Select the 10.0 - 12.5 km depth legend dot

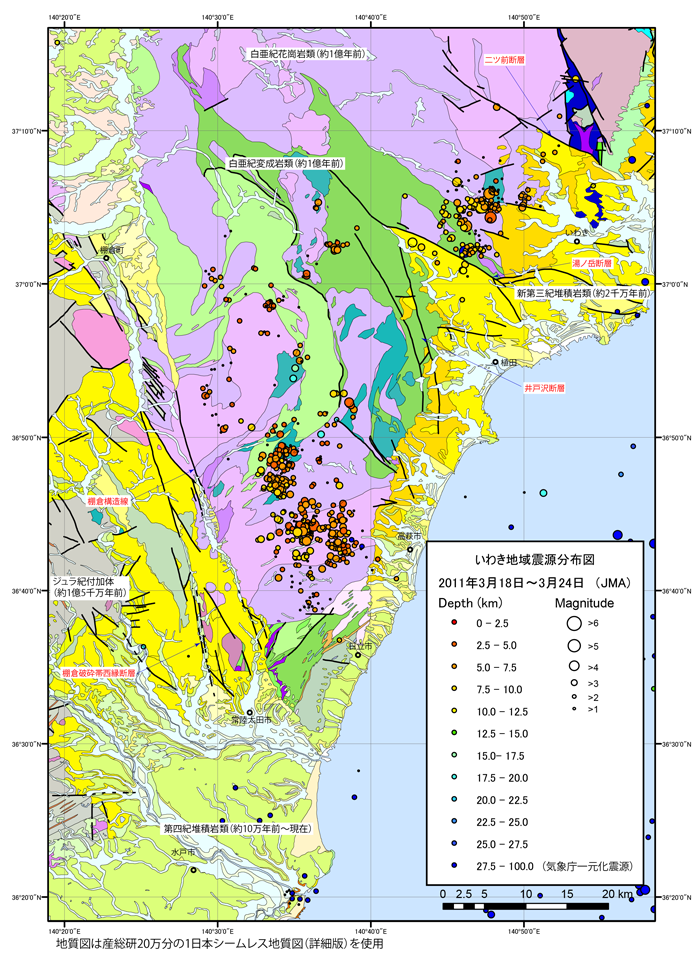454,711
